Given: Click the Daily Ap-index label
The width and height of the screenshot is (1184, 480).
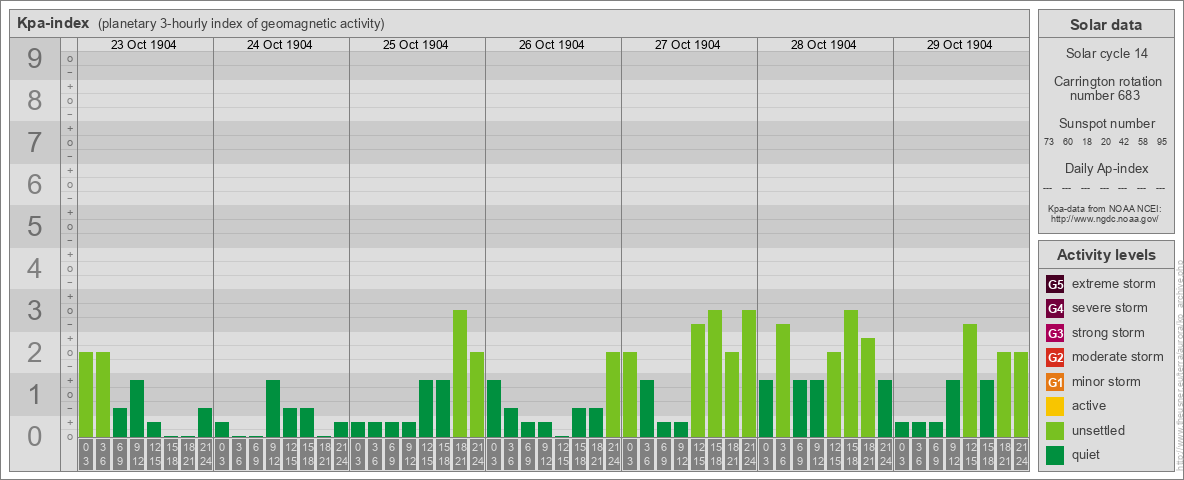Looking at the screenshot, I should [1106, 168].
